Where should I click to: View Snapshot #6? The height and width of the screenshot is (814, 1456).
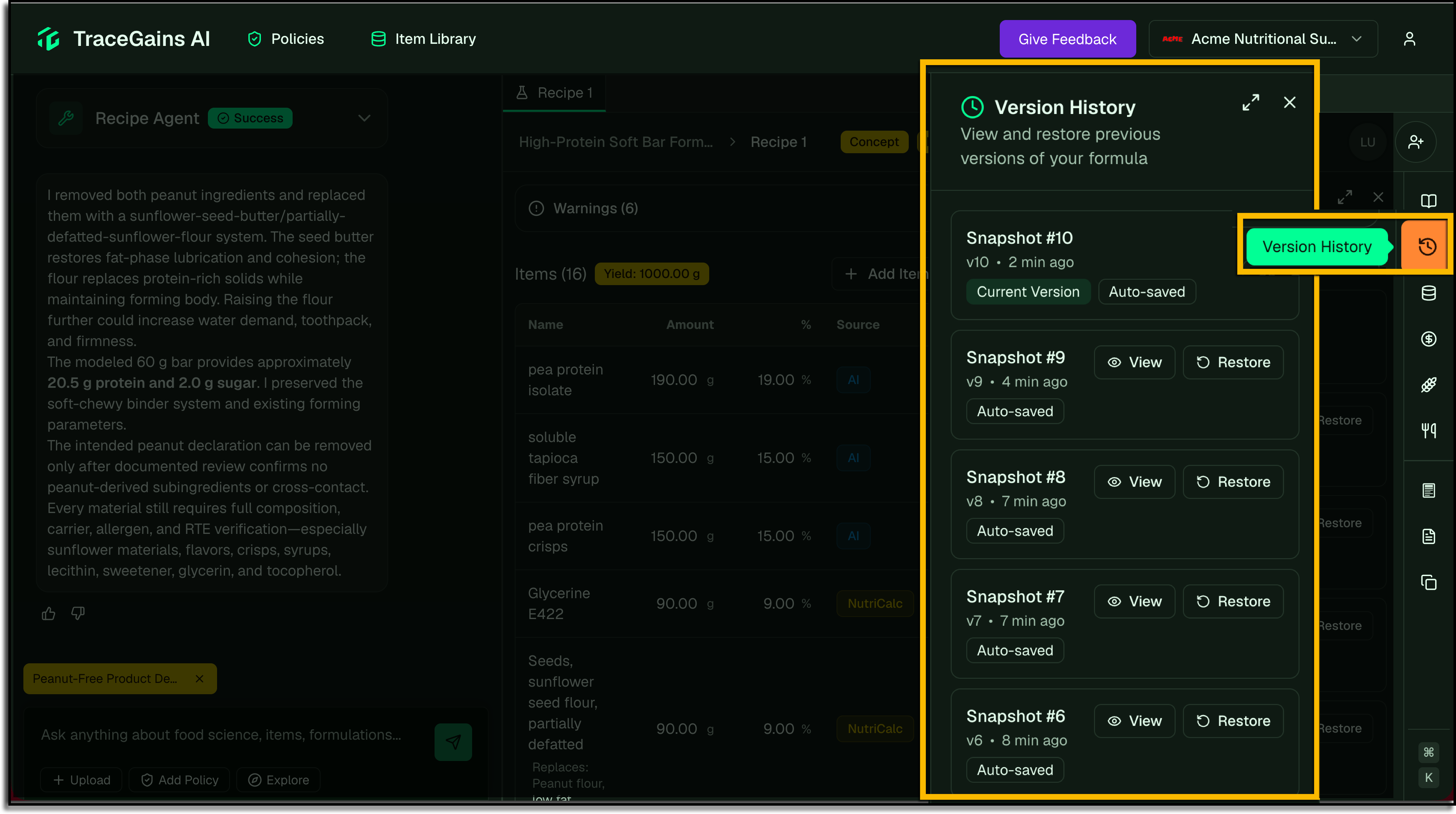(1134, 721)
